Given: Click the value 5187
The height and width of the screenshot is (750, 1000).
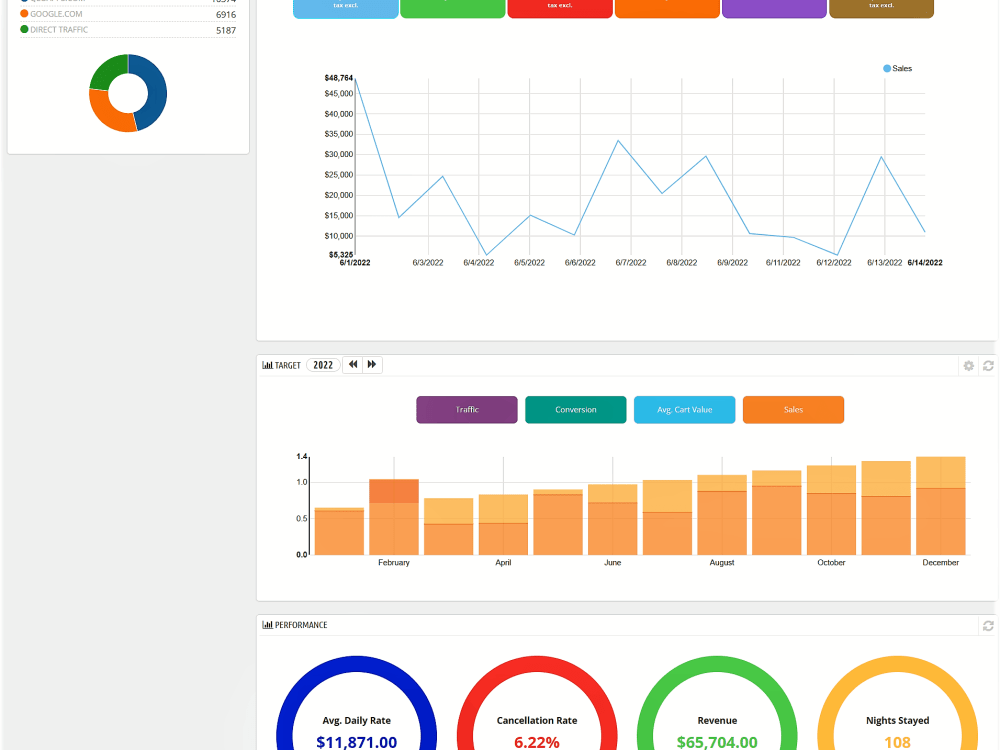Looking at the screenshot, I should coord(226,30).
